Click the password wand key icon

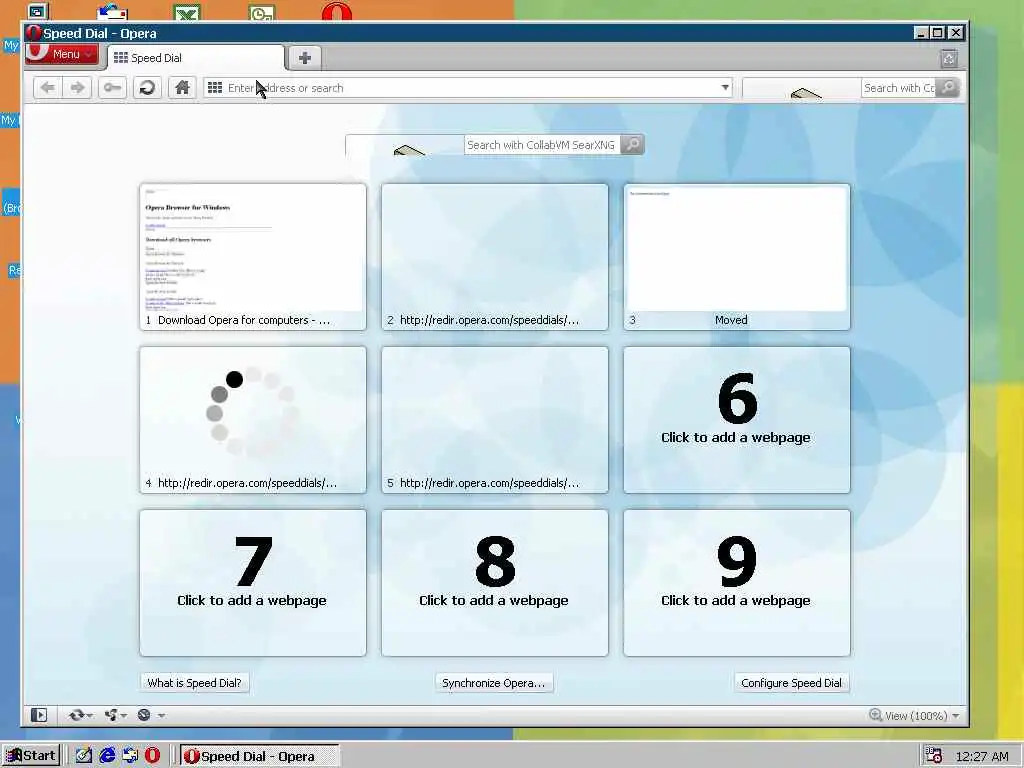pos(112,88)
